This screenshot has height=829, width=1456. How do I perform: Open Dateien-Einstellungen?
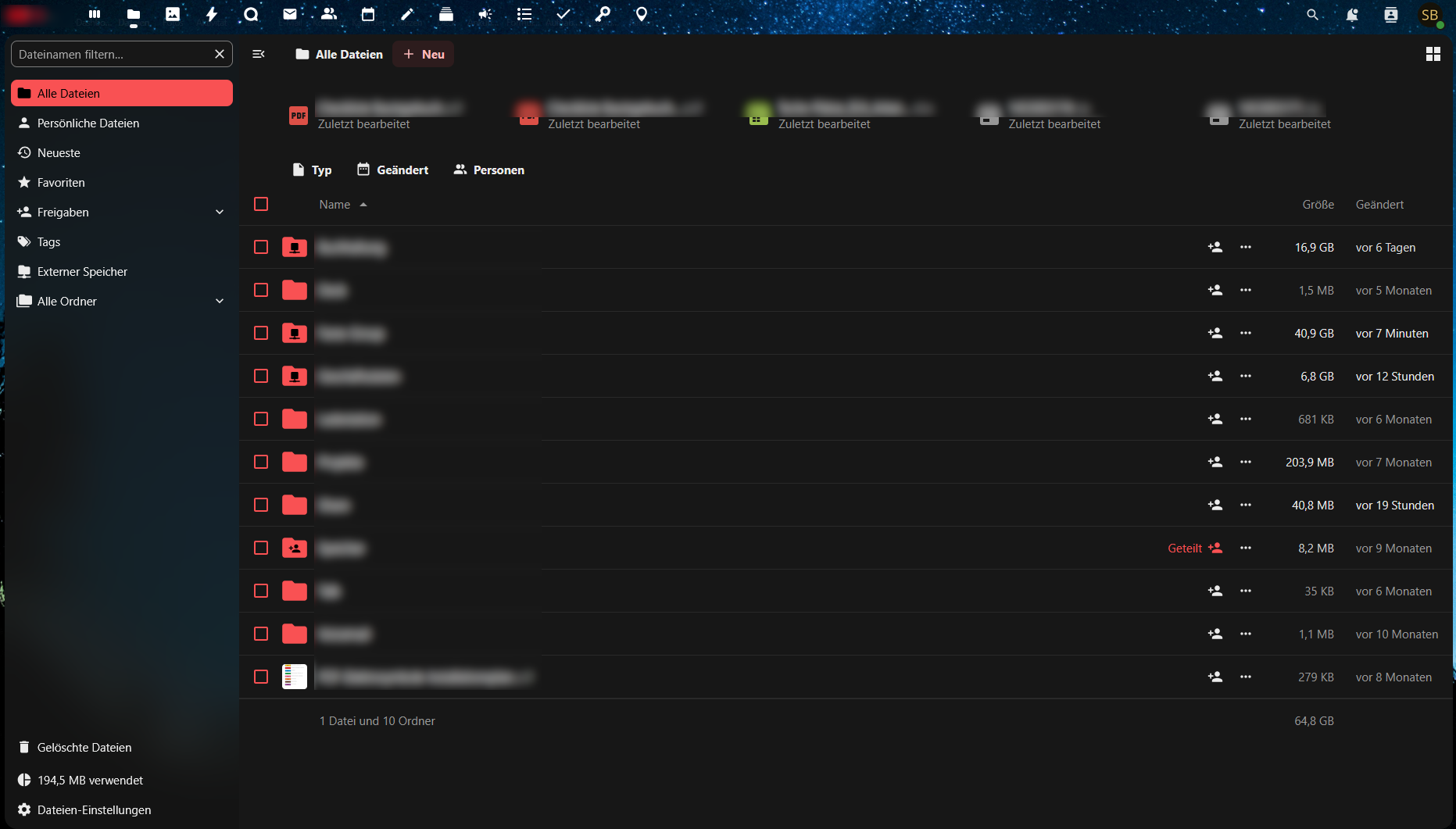(x=94, y=810)
